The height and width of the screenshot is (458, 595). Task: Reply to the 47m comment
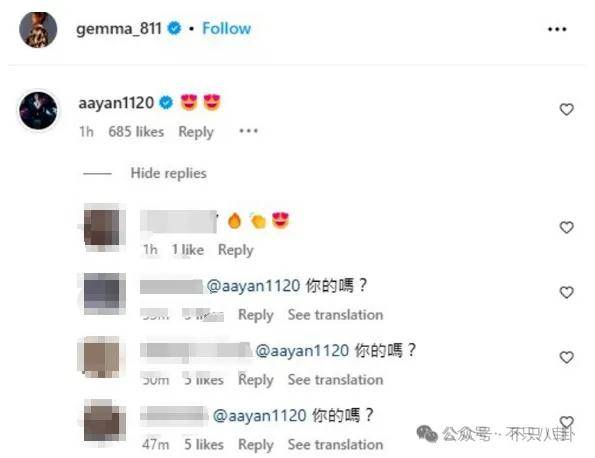click(256, 445)
